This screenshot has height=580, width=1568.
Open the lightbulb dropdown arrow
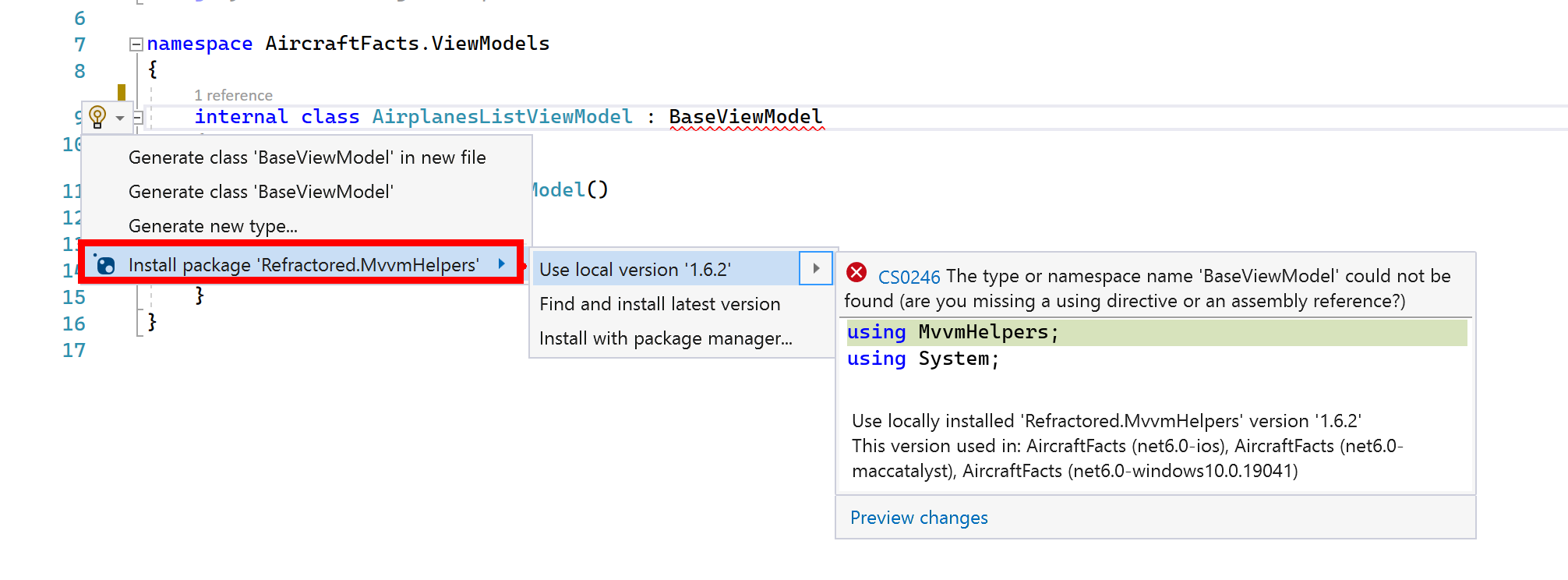click(x=120, y=118)
